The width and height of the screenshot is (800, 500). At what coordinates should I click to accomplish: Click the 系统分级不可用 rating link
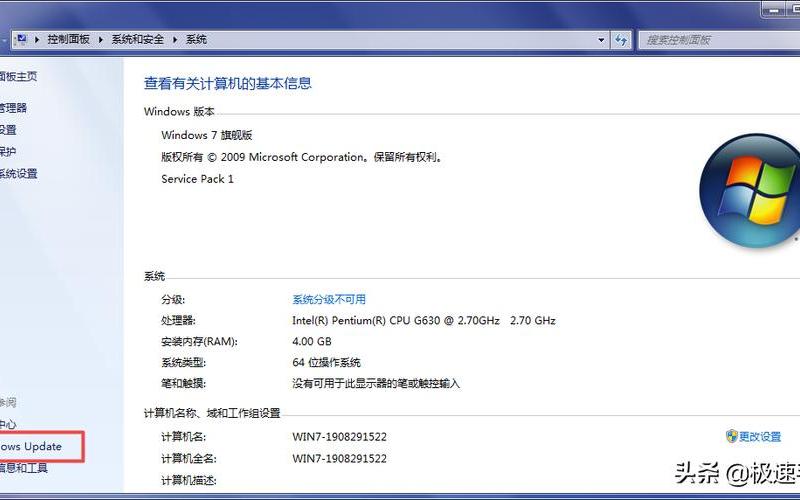pyautogui.click(x=329, y=299)
